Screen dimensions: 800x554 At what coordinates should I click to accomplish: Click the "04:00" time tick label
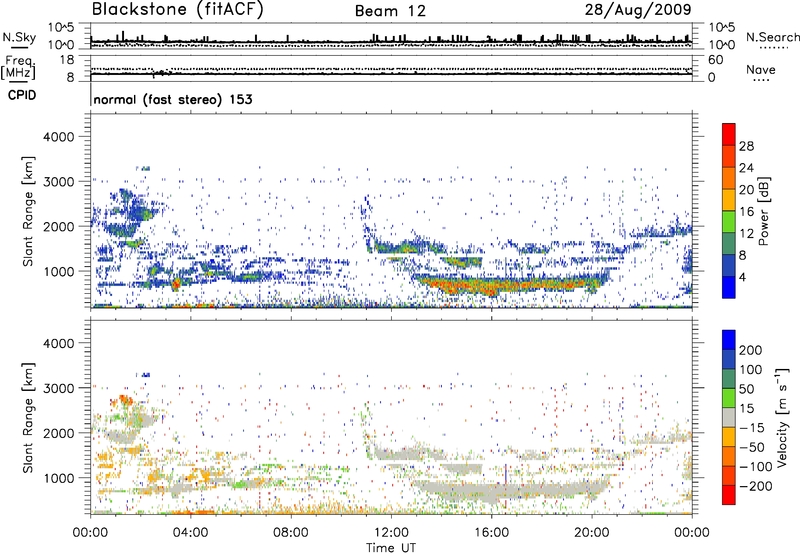click(190, 533)
